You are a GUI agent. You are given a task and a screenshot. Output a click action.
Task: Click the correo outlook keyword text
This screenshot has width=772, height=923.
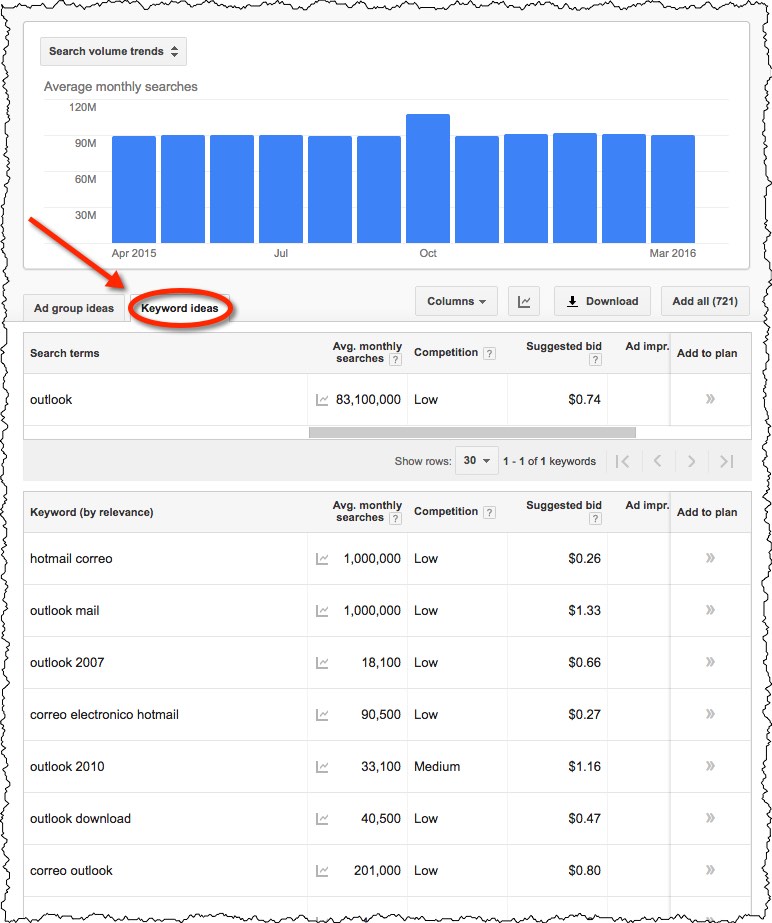[x=71, y=871]
